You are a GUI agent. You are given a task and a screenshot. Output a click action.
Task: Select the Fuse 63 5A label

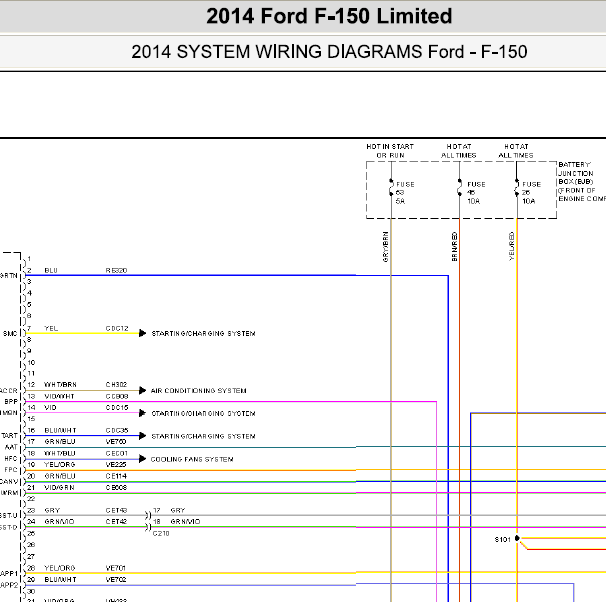tap(405, 193)
